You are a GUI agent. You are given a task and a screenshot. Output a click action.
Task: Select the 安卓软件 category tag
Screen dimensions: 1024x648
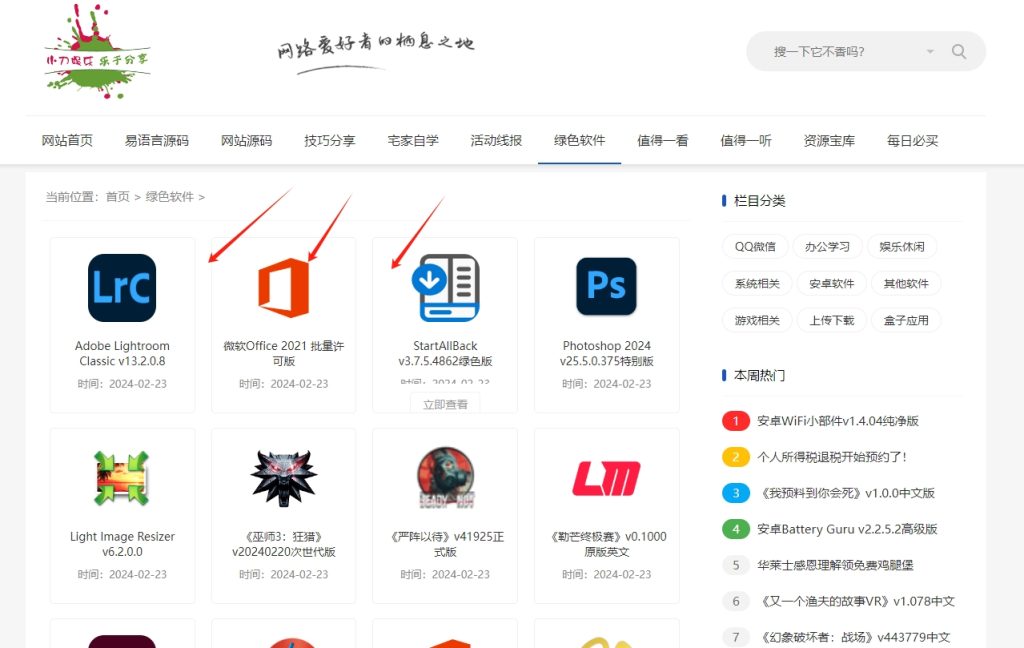831,284
